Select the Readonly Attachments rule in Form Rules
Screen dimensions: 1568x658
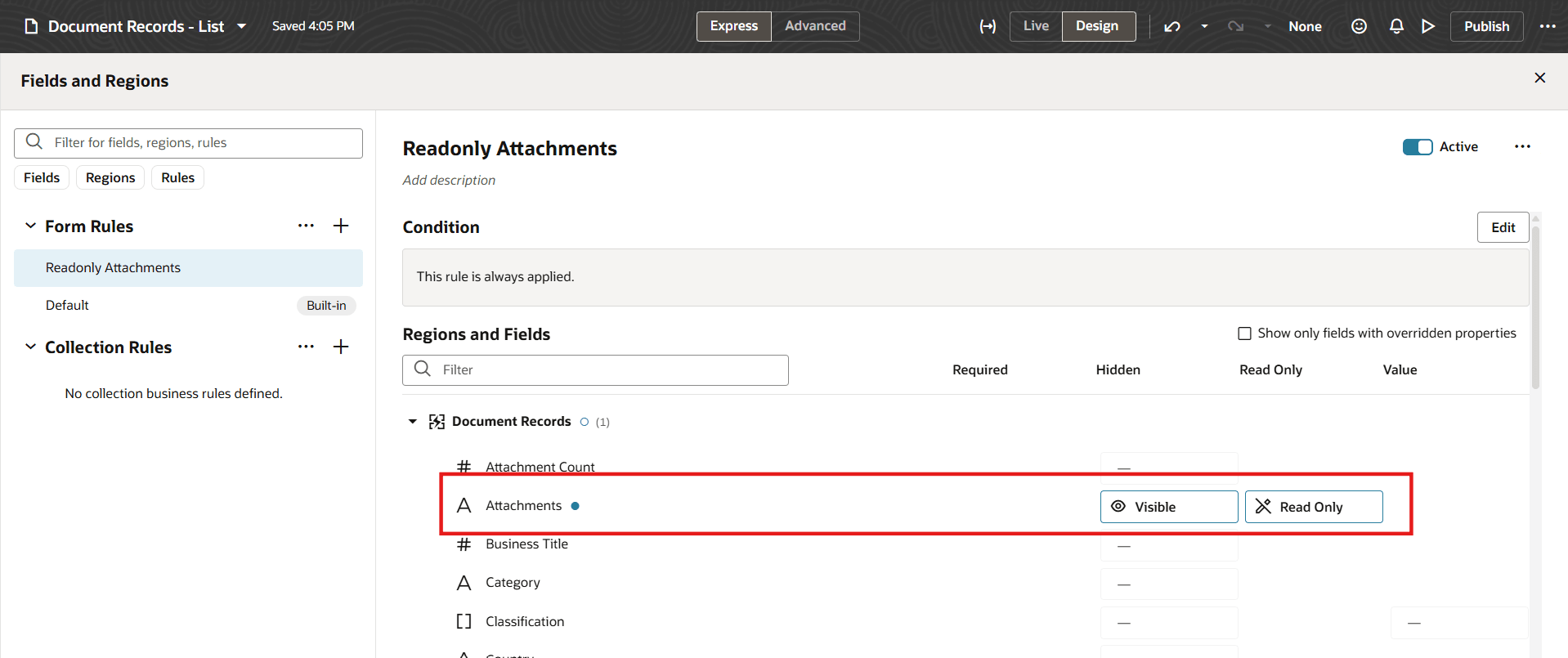pos(188,268)
